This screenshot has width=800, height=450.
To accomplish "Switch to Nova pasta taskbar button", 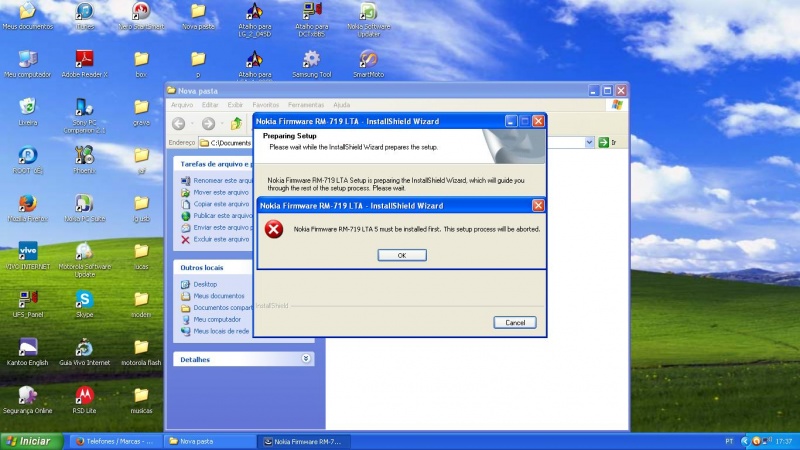I will [x=210, y=441].
